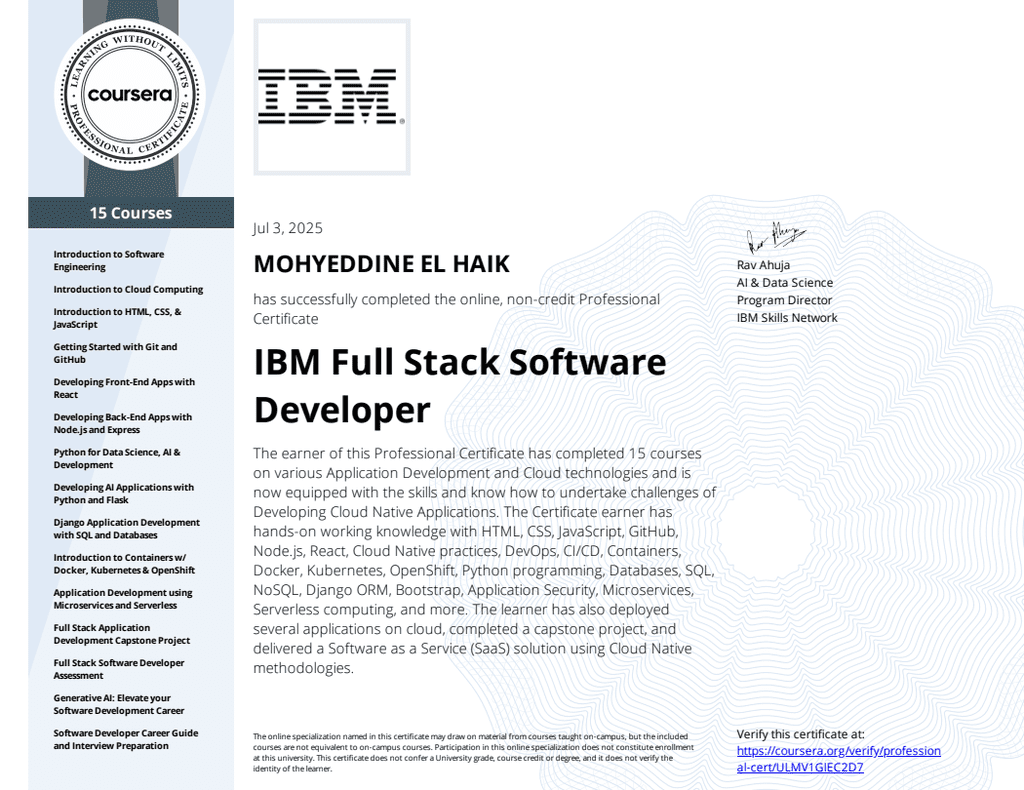Click 'Verify this certificate at:' label
The width and height of the screenshot is (1024, 790).
[801, 735]
